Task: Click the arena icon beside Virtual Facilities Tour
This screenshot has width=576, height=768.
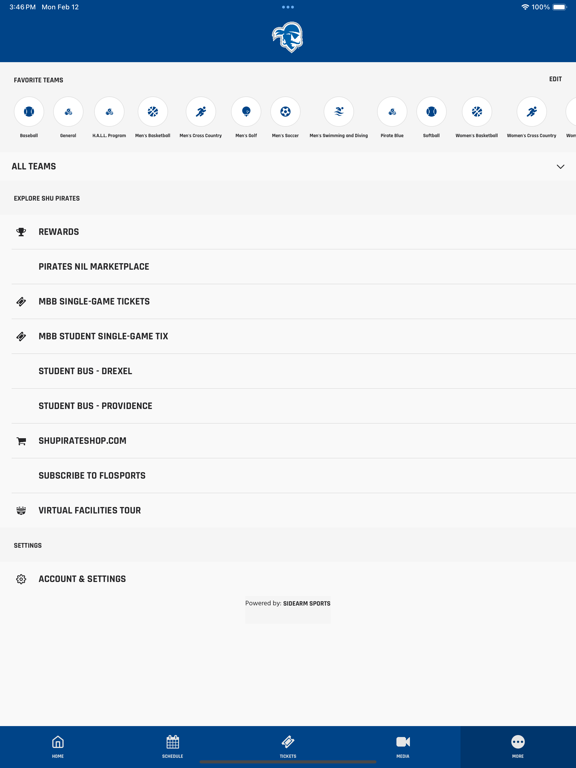Action: 21,510
